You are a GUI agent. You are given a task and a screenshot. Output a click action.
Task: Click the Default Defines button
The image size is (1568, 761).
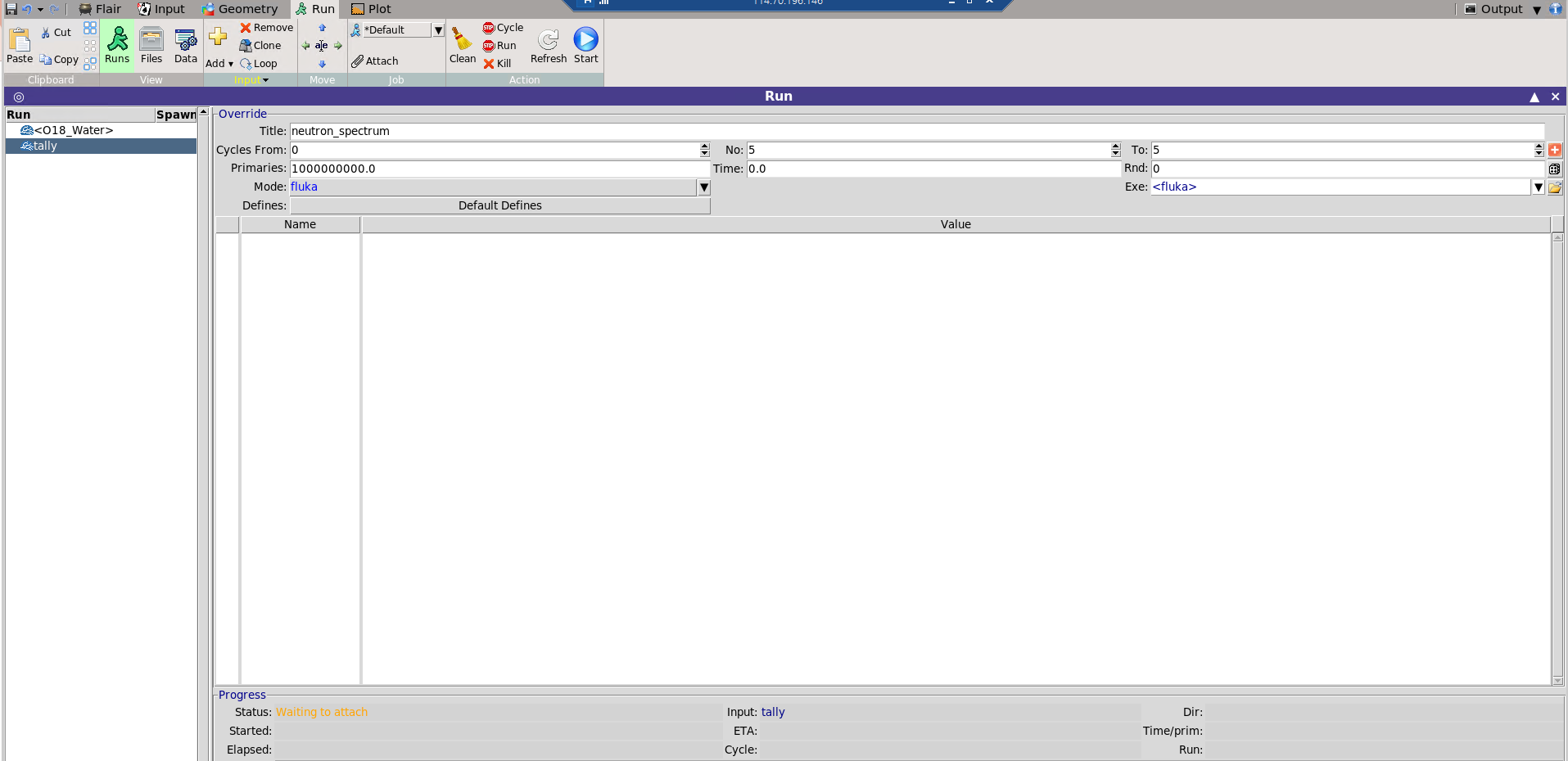(x=499, y=205)
